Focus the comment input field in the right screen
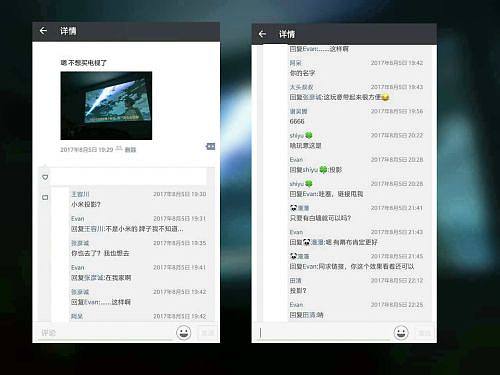This screenshot has width=500, height=375. tap(323, 333)
